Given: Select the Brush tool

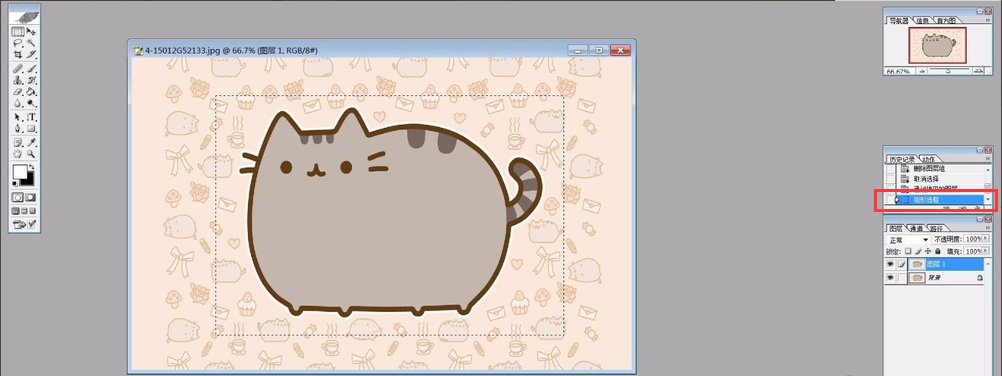Looking at the screenshot, I should coord(31,68).
